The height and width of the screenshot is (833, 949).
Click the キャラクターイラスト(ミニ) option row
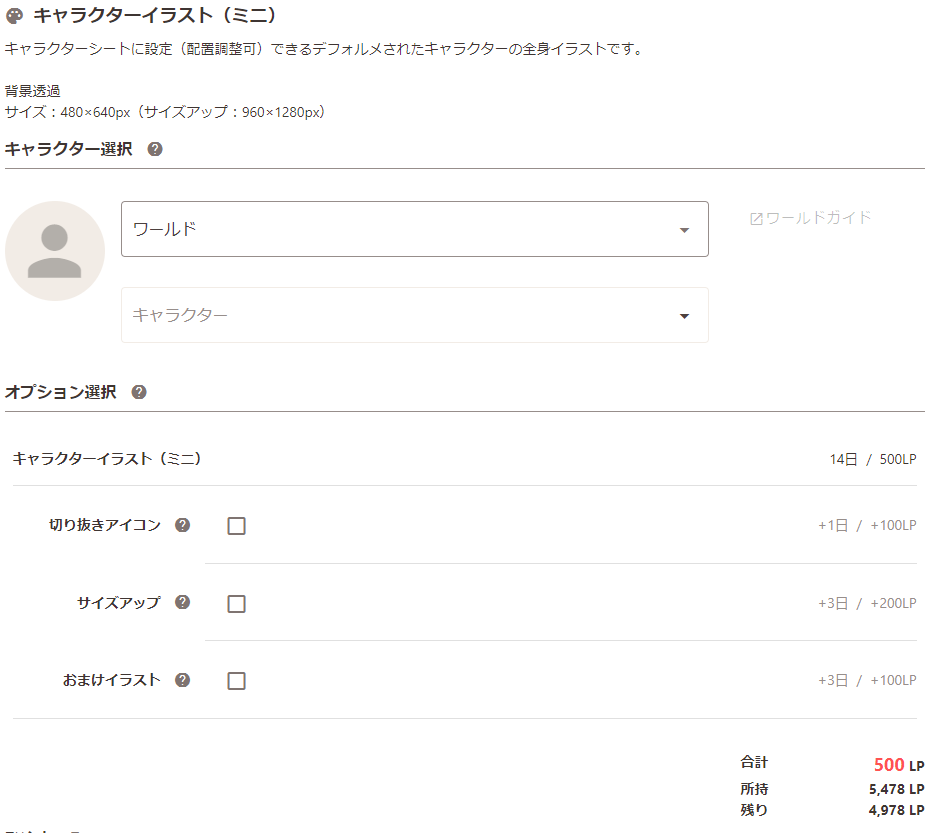pos(465,459)
